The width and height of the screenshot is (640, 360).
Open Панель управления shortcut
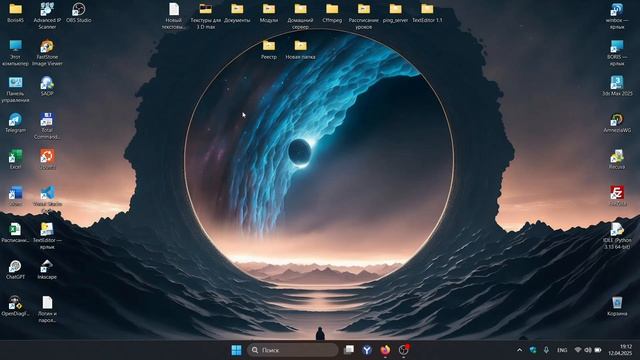[x=16, y=89]
